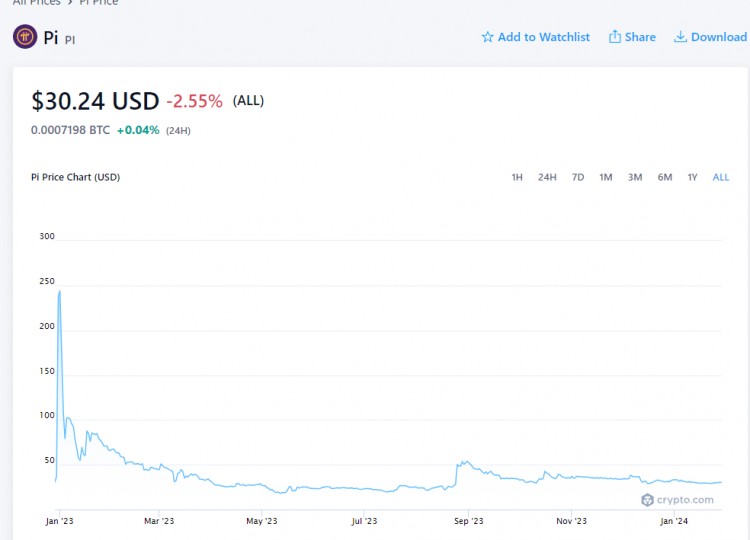The height and width of the screenshot is (540, 750).
Task: Click the 0.0007198 BTC price text
Action: (70, 130)
